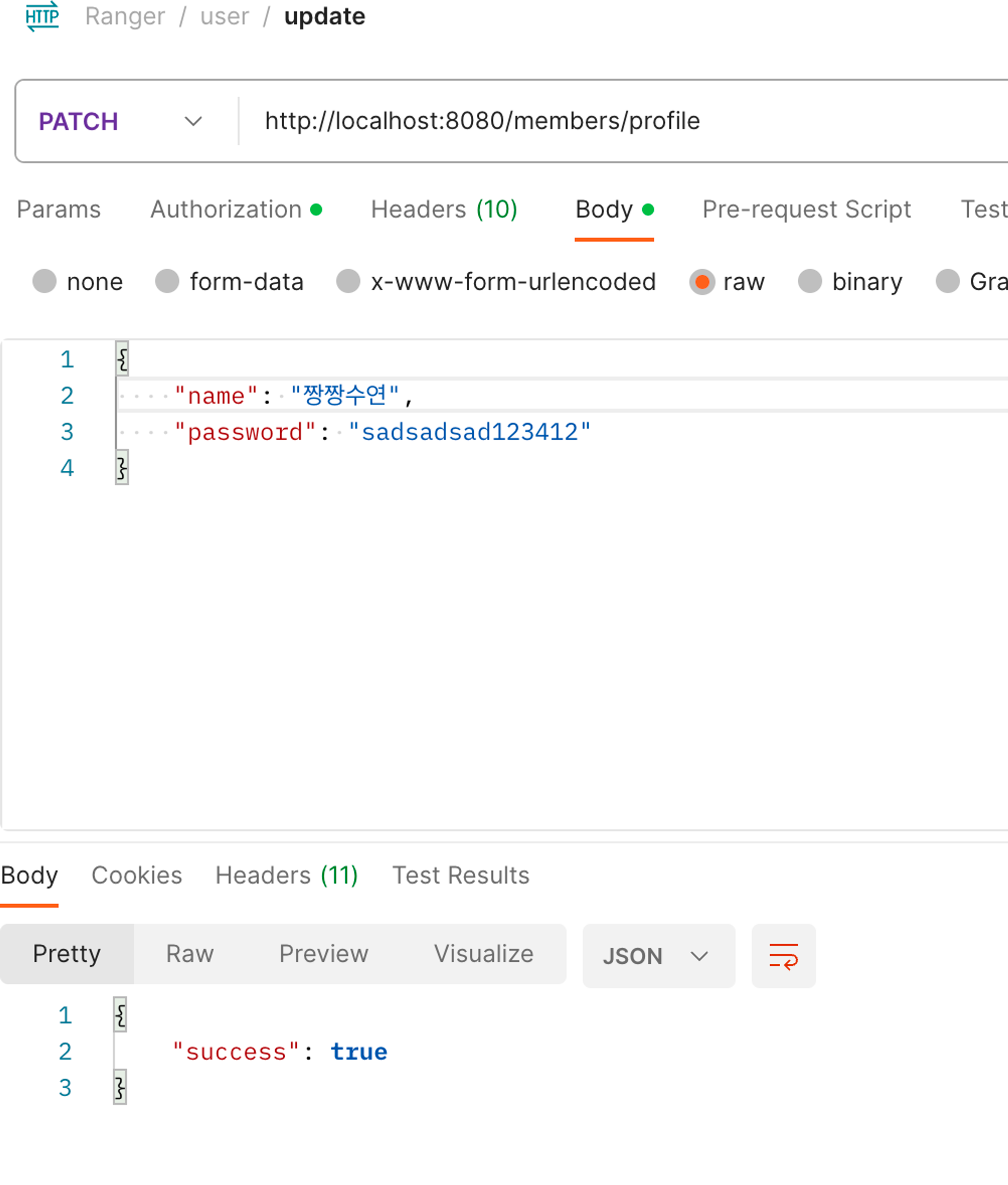Open the Authorization tab
1008x1185 pixels.
226,210
